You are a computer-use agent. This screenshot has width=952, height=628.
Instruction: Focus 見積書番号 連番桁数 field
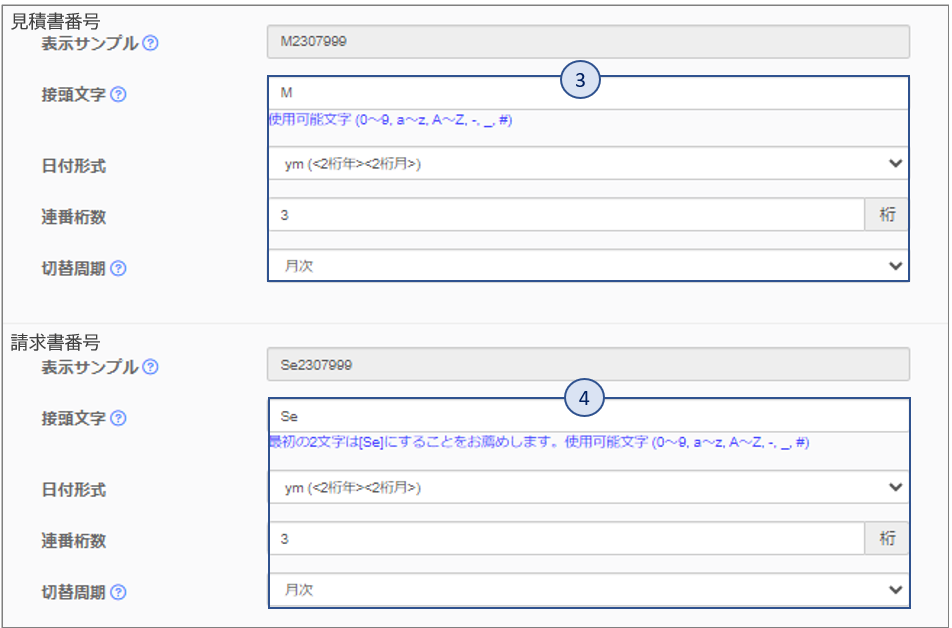566,214
